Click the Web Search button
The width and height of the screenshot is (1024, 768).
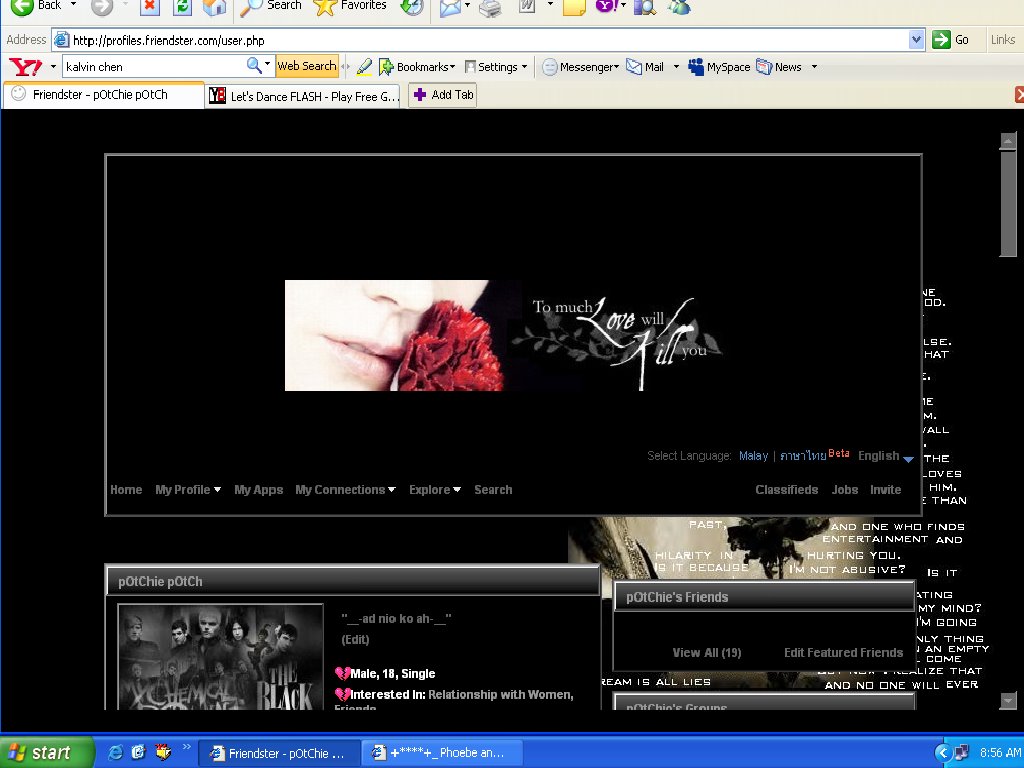[307, 66]
